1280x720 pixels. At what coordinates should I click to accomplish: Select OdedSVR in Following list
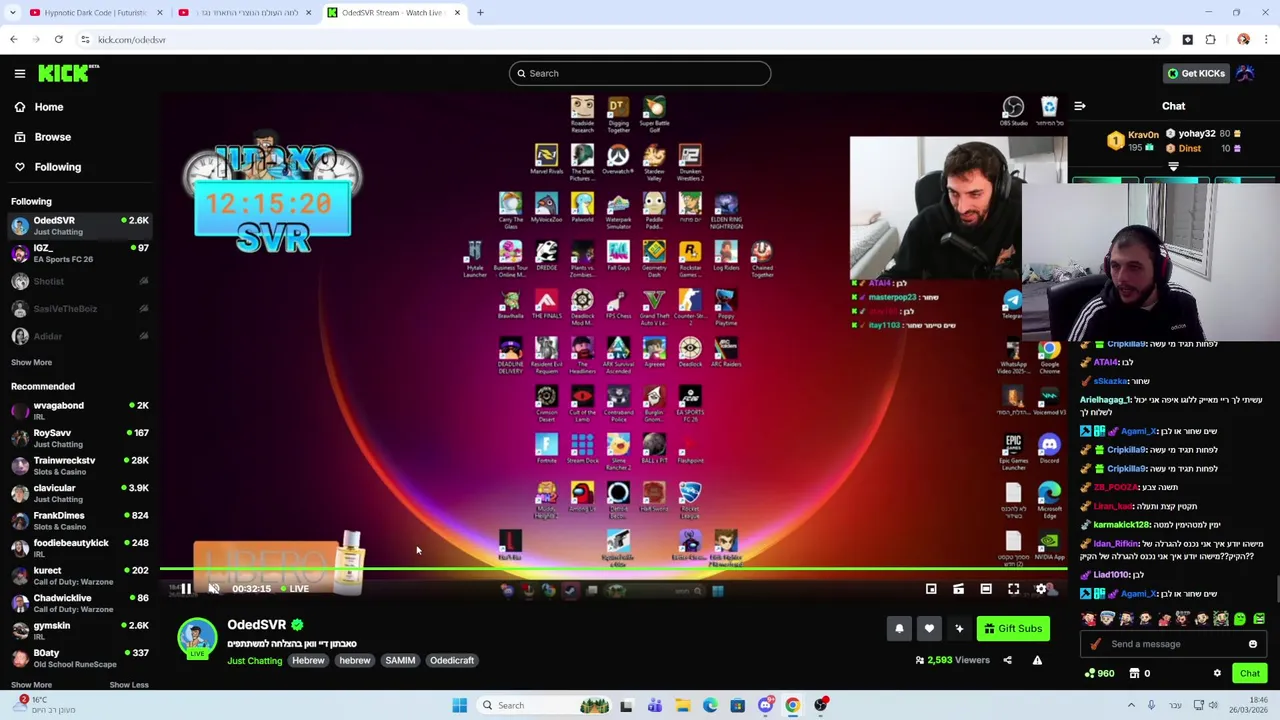pos(80,226)
